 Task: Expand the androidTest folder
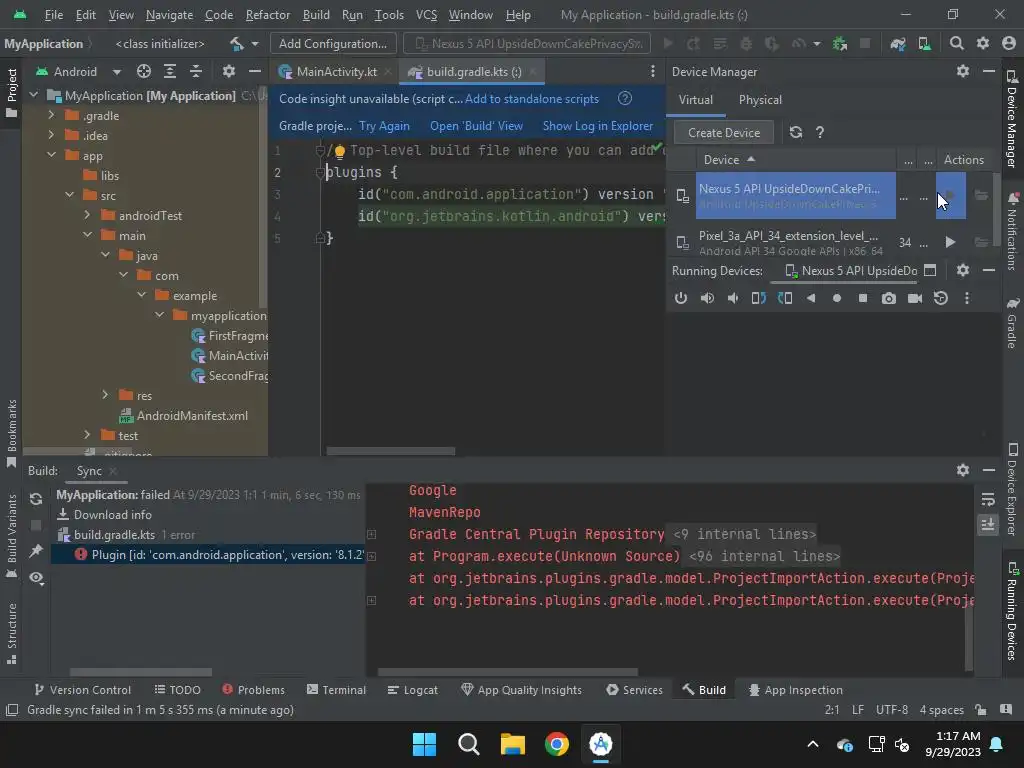[x=88, y=216]
